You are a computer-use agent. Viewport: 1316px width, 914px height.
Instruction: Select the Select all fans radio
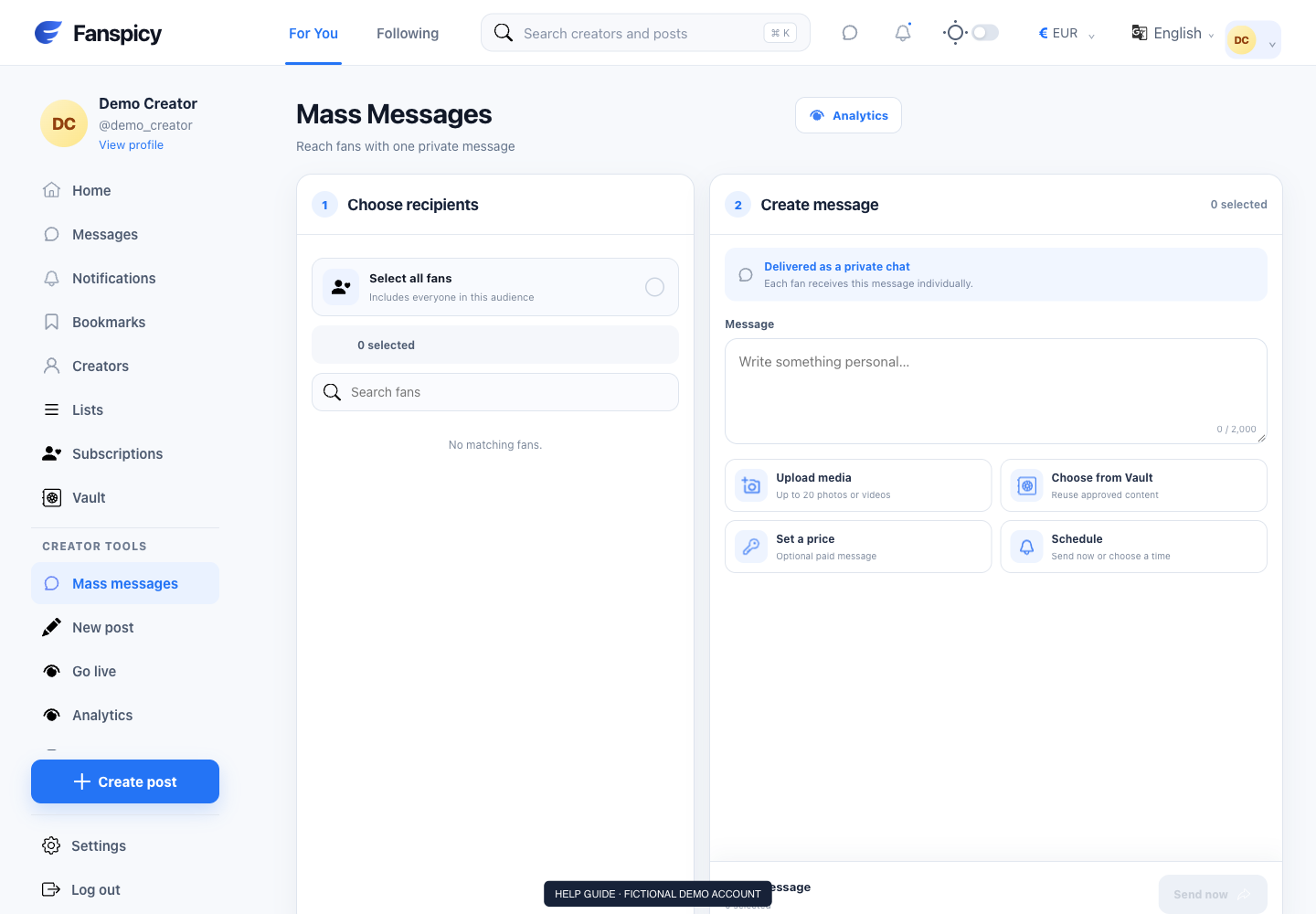655,287
